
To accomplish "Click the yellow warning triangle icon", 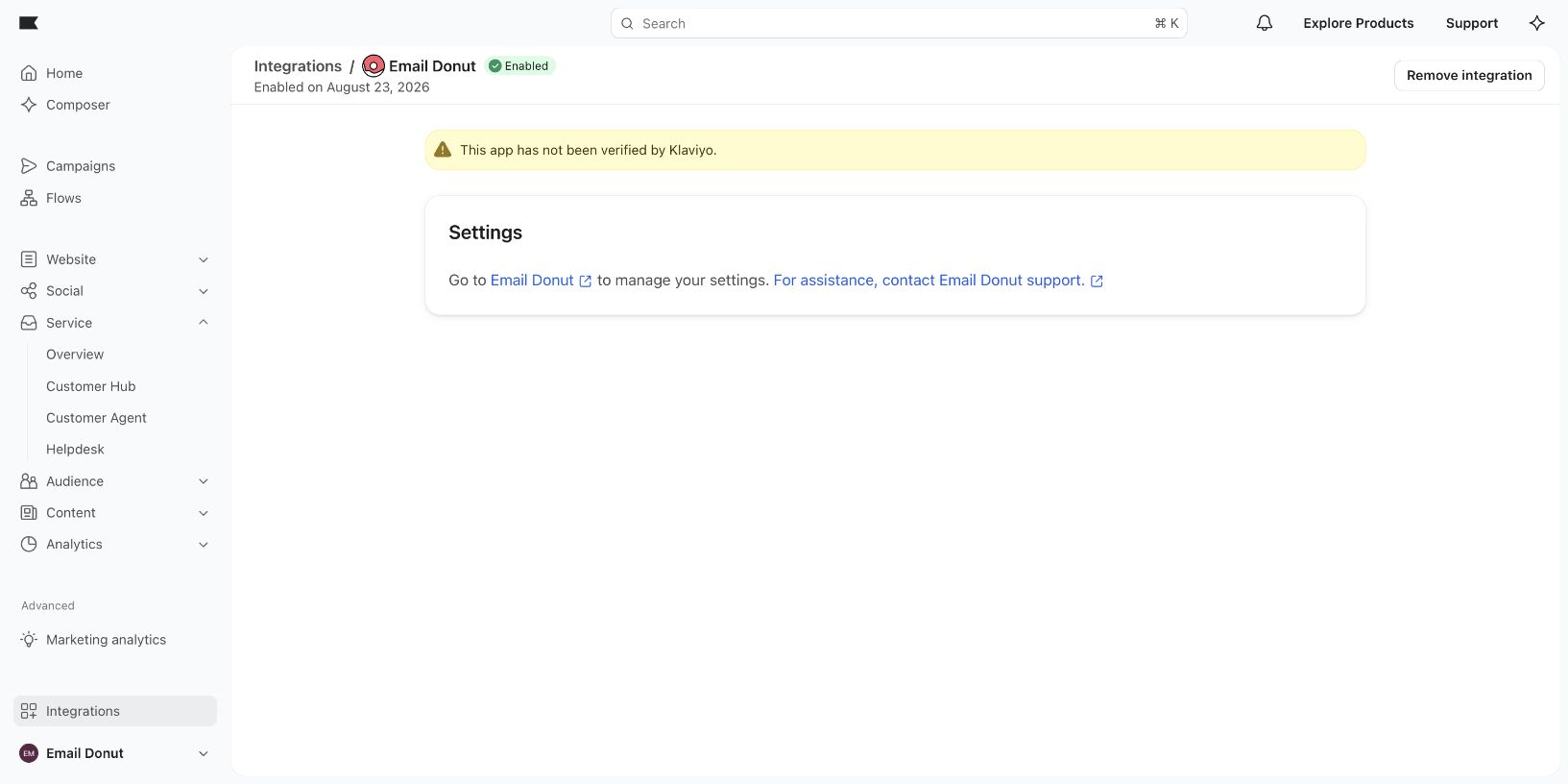I will click(443, 150).
